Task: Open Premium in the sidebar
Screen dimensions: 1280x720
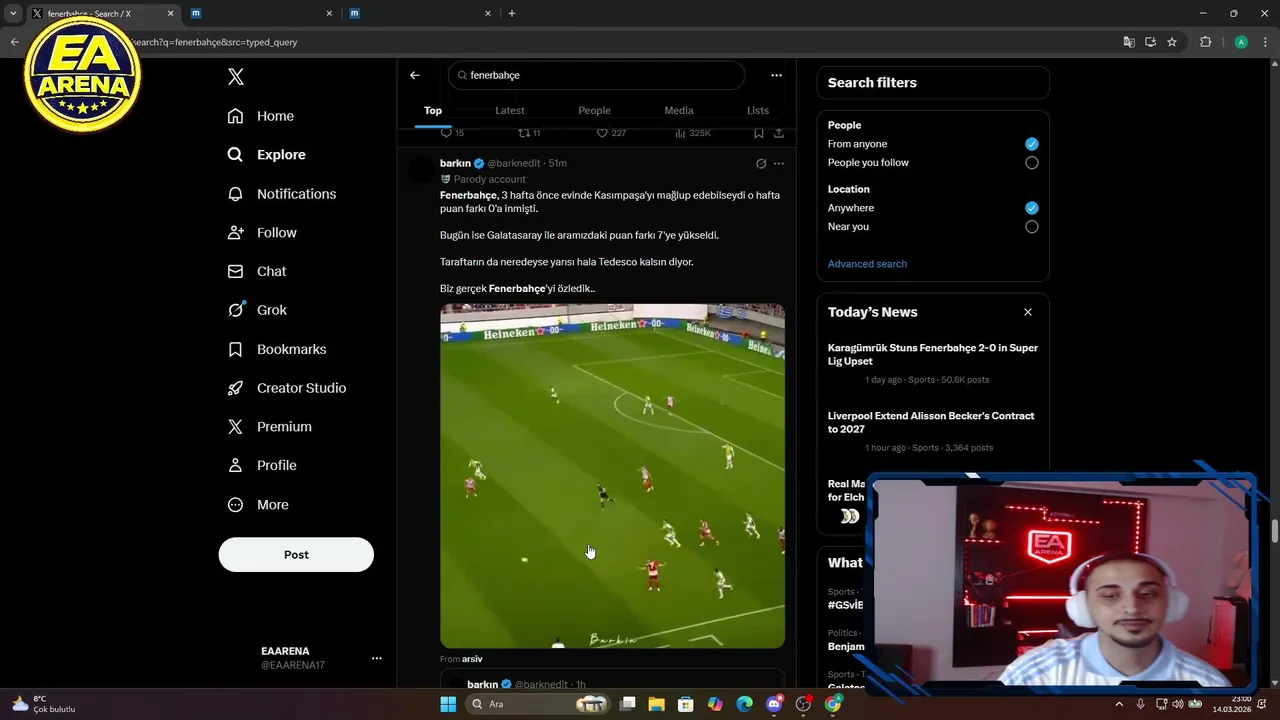Action: click(269, 427)
